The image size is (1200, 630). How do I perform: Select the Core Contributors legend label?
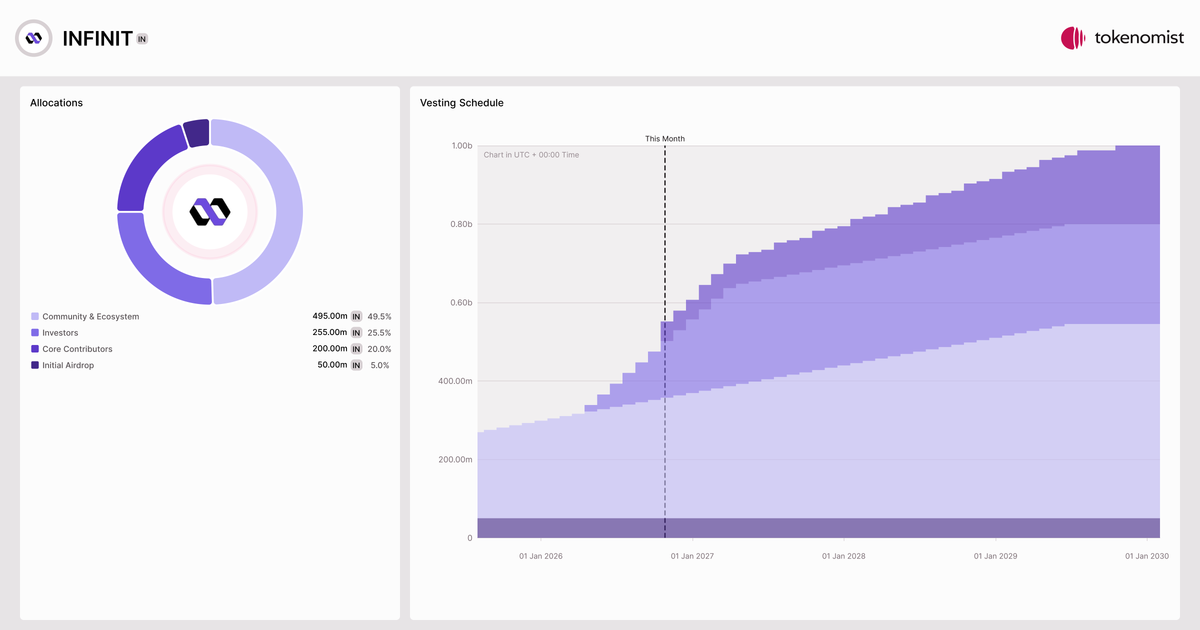coord(77,349)
